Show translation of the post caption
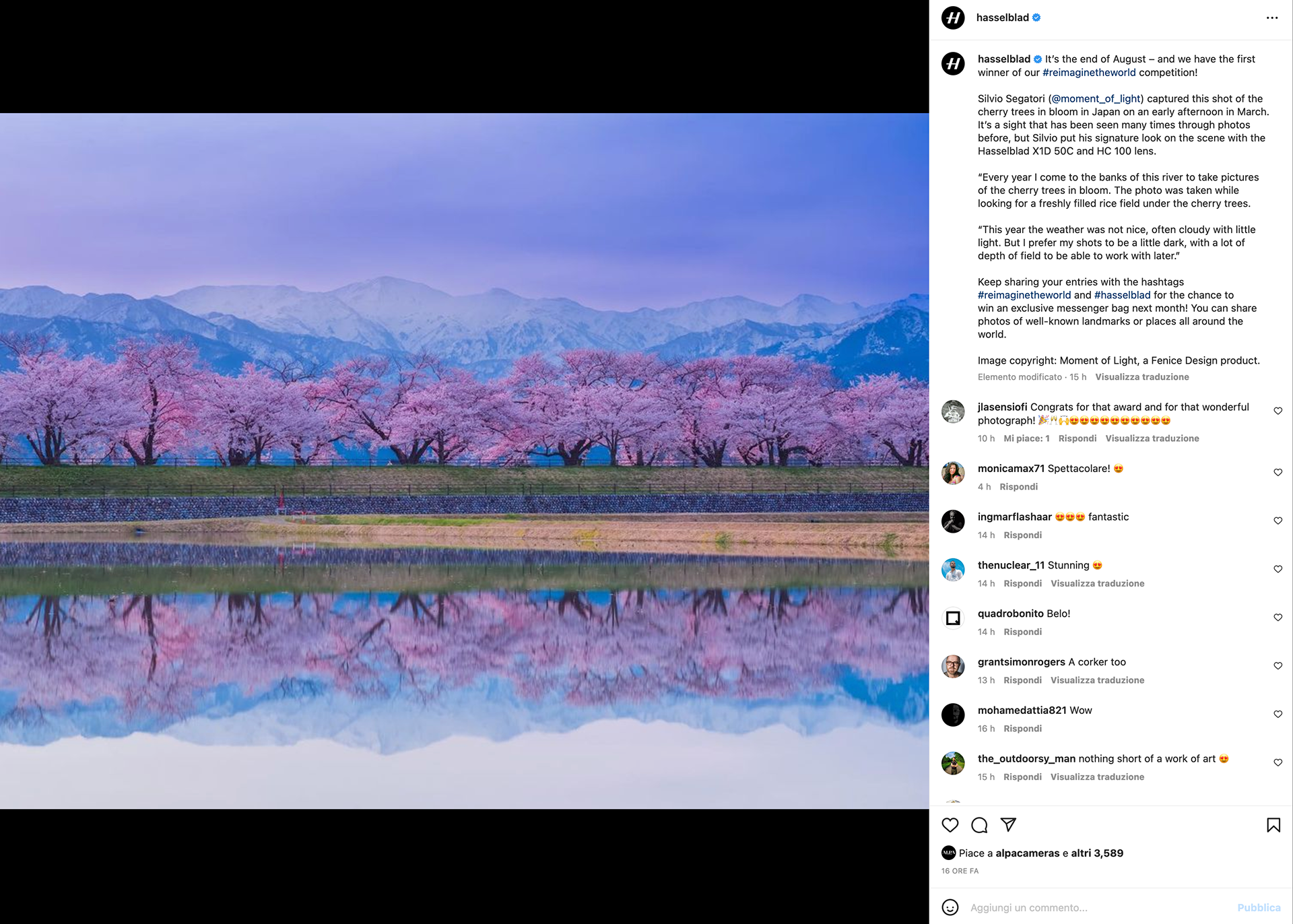Screen dimensions: 1293x924 (x=1141, y=377)
